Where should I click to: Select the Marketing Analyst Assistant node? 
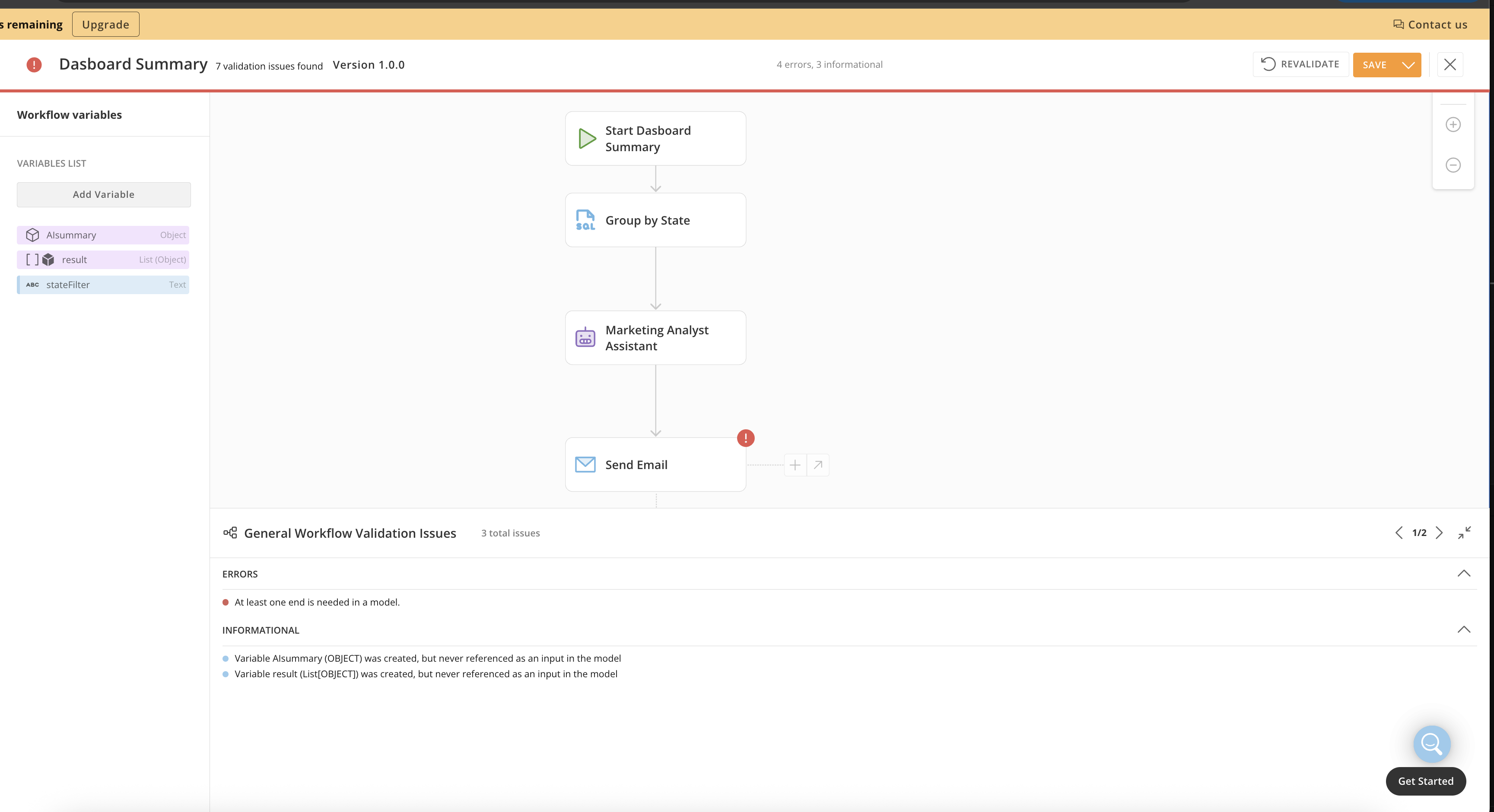[x=655, y=338]
